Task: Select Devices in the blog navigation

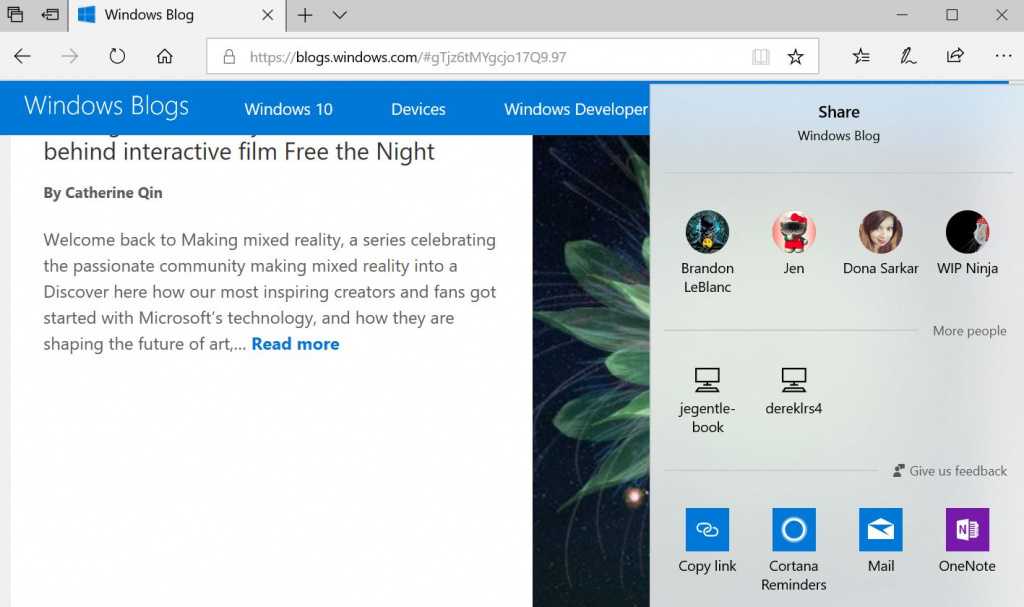Action: tap(418, 109)
